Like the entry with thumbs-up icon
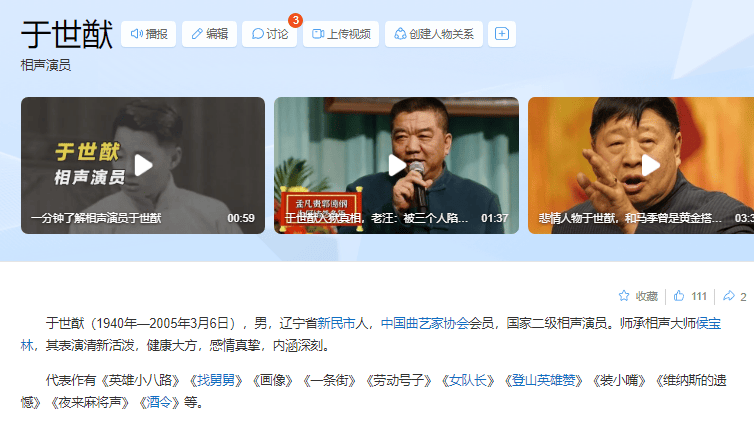 point(679,296)
